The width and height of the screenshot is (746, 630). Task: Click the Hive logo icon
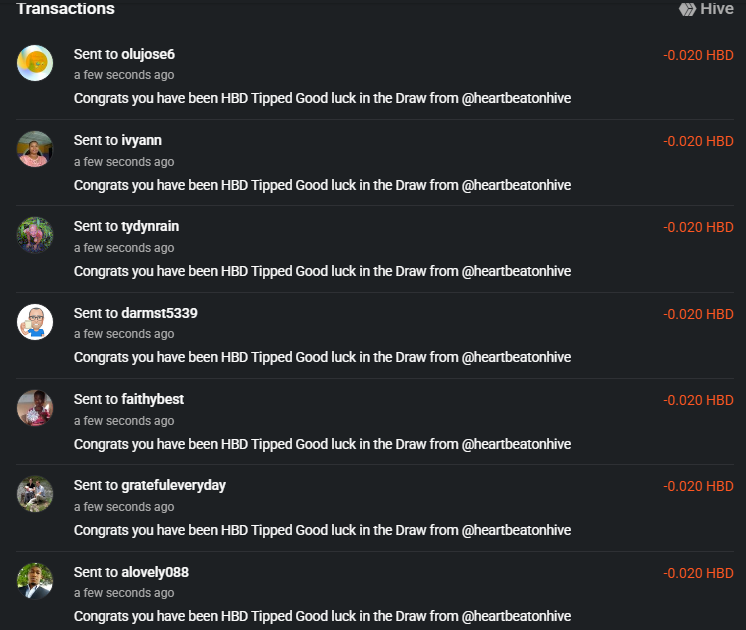pos(688,9)
